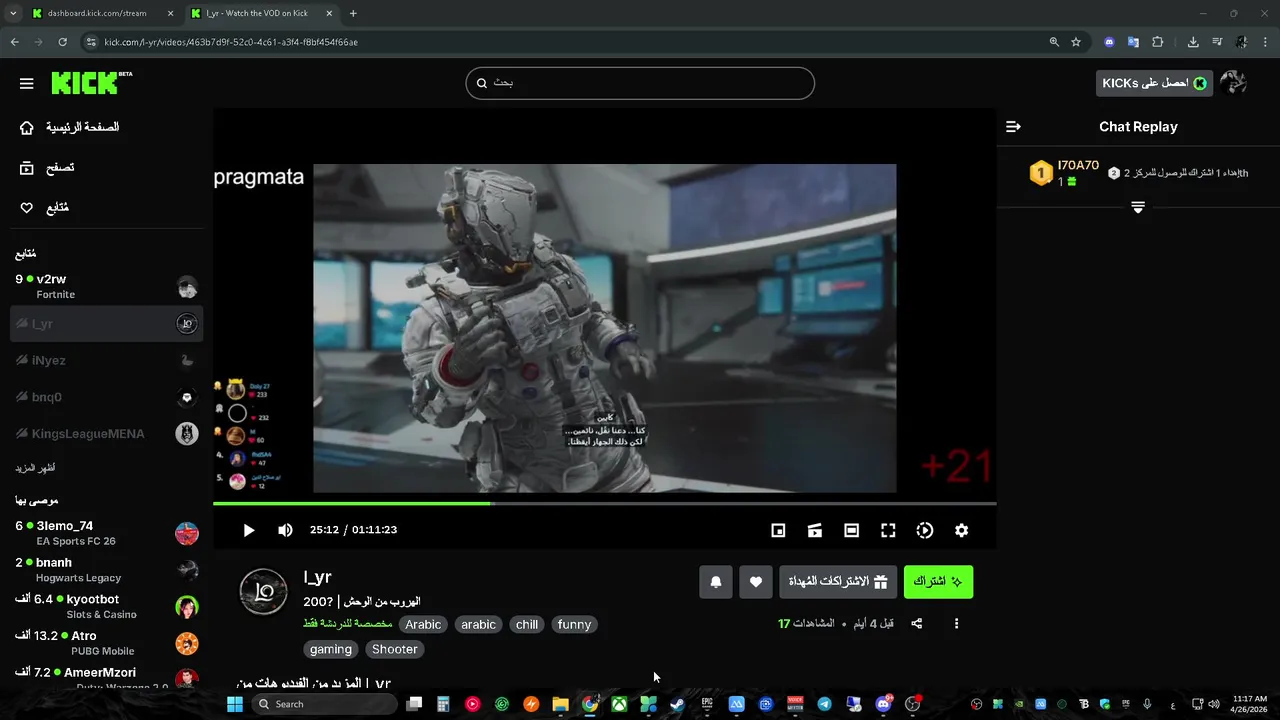Screen dimensions: 1280x720
Task: Go back in browser history
Action: (x=14, y=42)
